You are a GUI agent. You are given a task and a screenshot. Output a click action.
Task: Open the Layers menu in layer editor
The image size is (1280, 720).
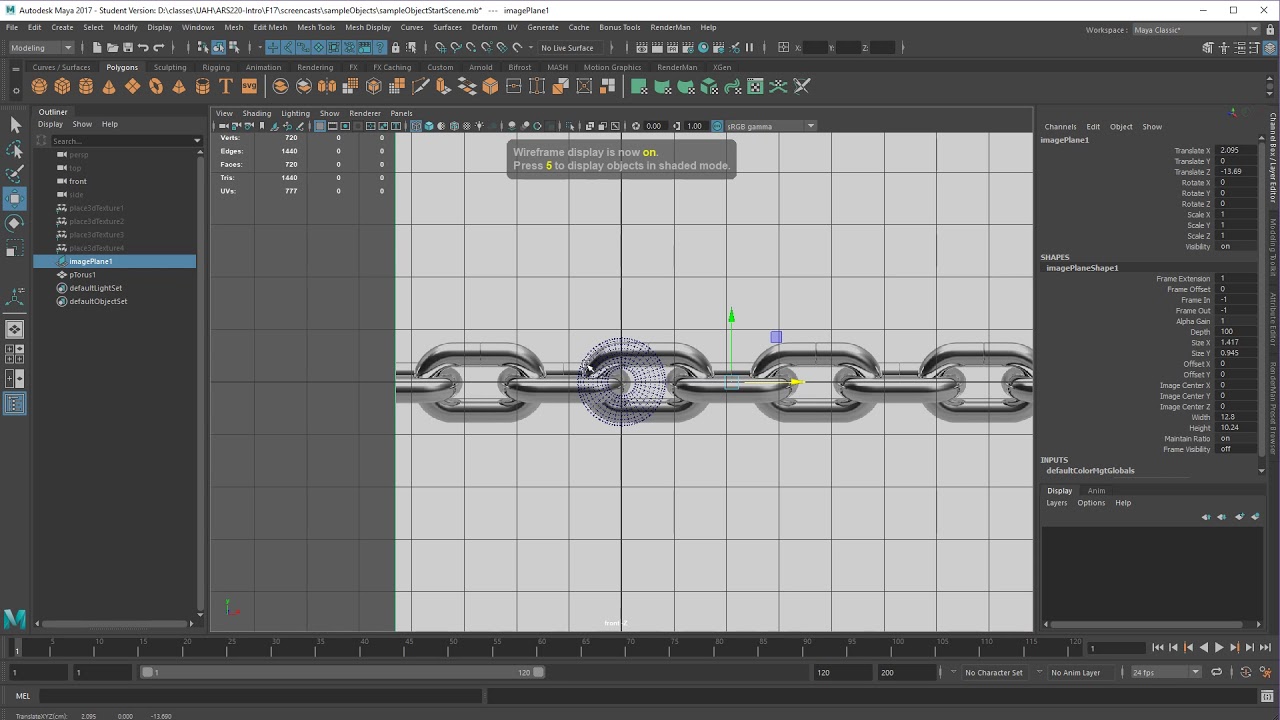[x=1057, y=503]
